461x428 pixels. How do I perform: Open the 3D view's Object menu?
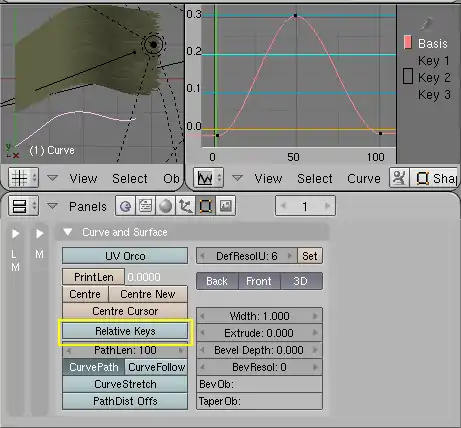click(x=171, y=178)
